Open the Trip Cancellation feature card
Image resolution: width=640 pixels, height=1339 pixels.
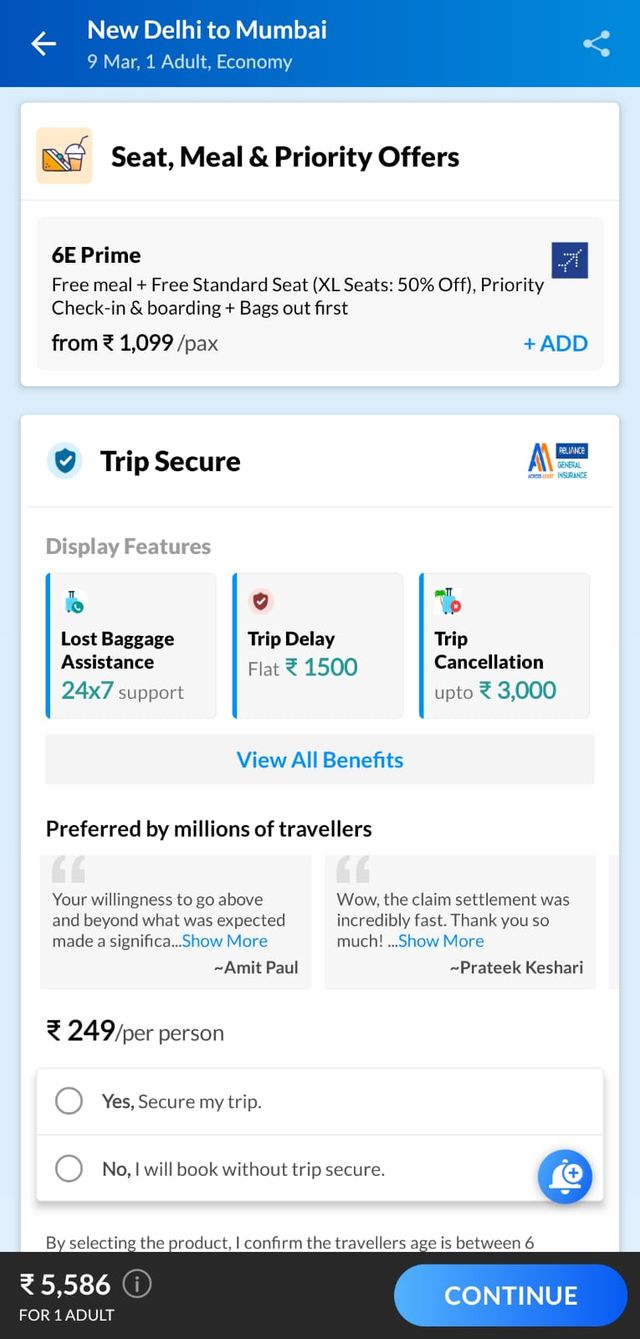pyautogui.click(x=504, y=645)
